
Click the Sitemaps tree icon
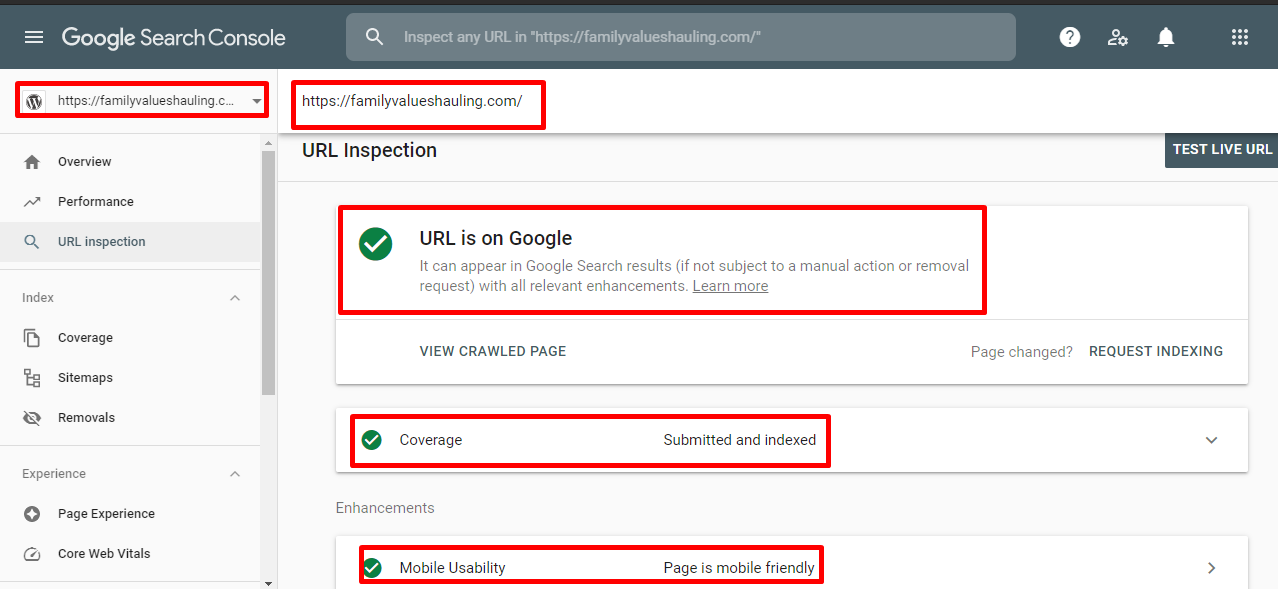tap(32, 378)
